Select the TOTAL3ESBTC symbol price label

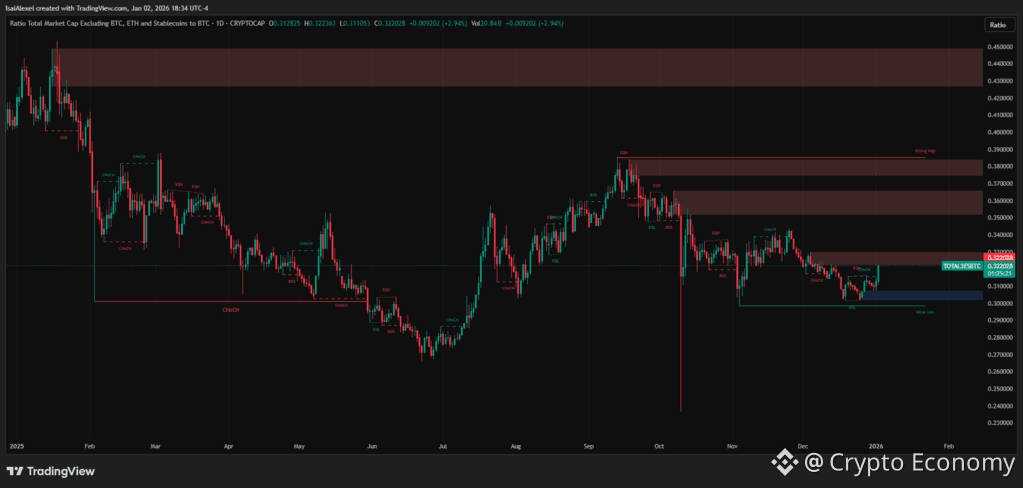pos(962,266)
